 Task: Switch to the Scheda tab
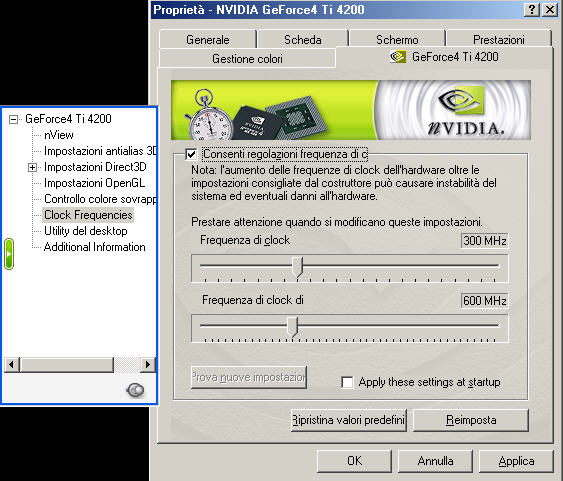pyautogui.click(x=303, y=39)
